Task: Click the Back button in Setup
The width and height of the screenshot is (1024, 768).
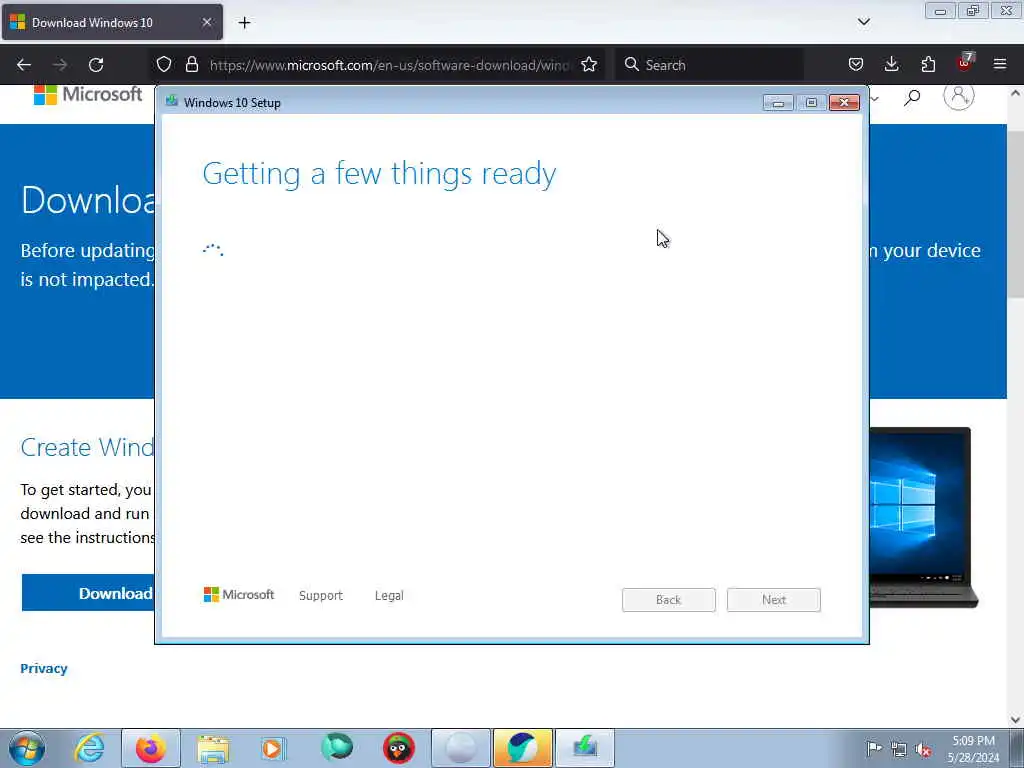Action: pyautogui.click(x=669, y=600)
